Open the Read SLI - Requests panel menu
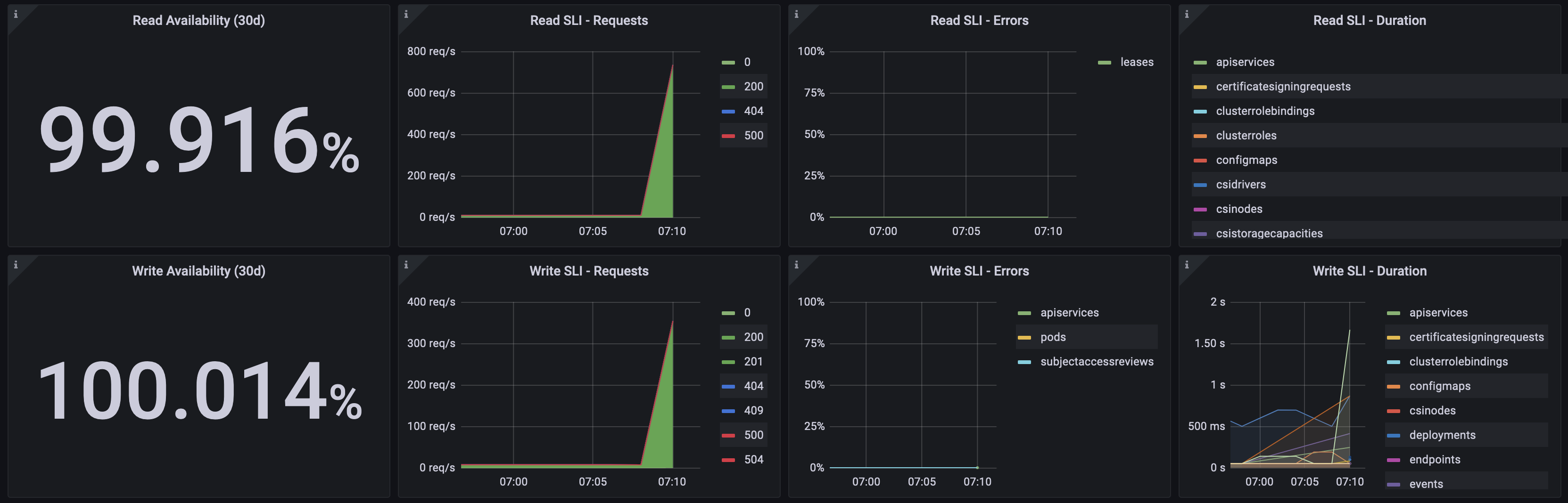Image resolution: width=1568 pixels, height=503 pixels. coord(588,20)
